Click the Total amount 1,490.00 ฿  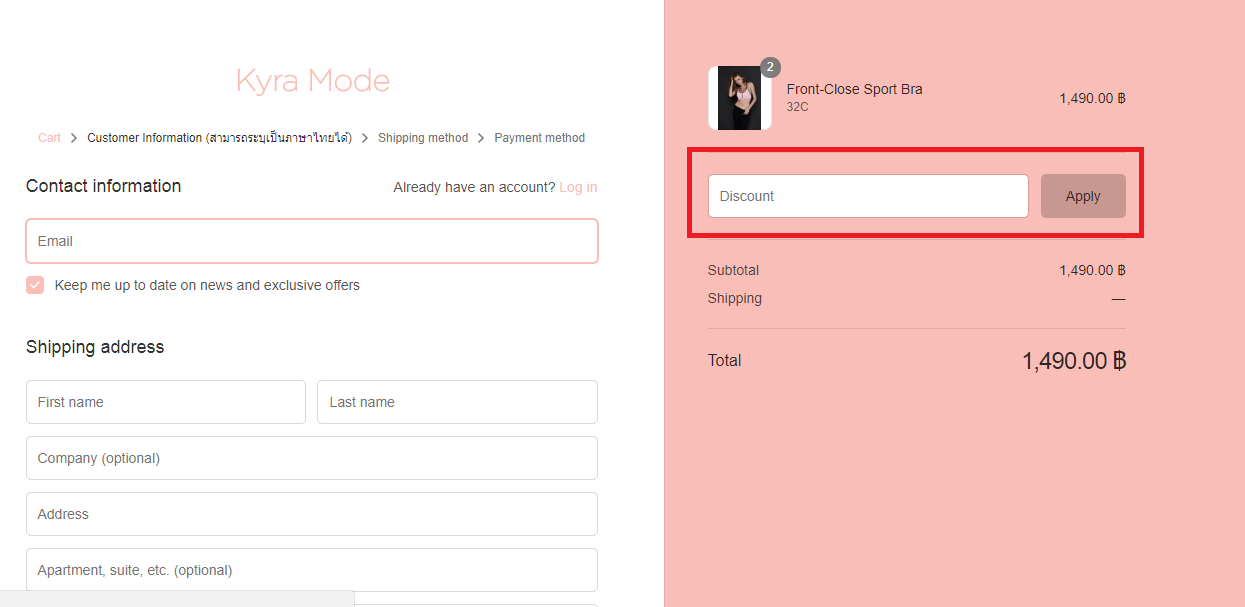click(x=1074, y=361)
